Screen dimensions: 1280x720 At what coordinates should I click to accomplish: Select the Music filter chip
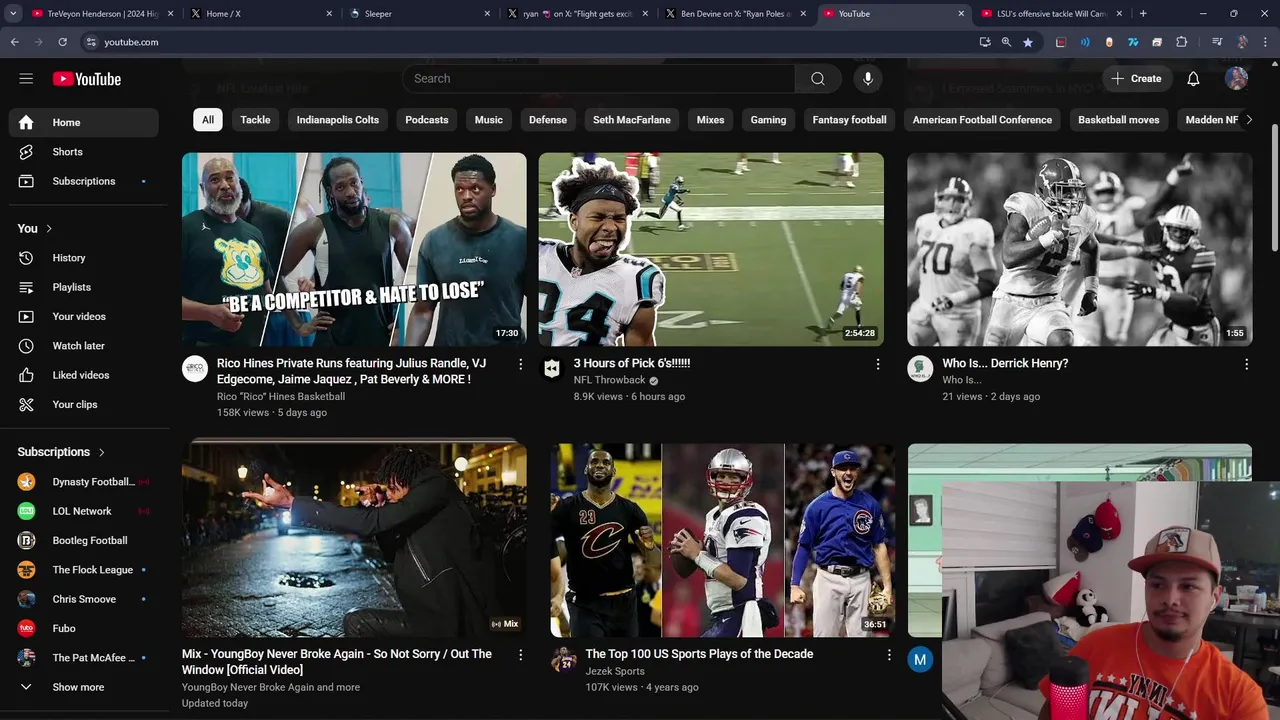point(489,120)
